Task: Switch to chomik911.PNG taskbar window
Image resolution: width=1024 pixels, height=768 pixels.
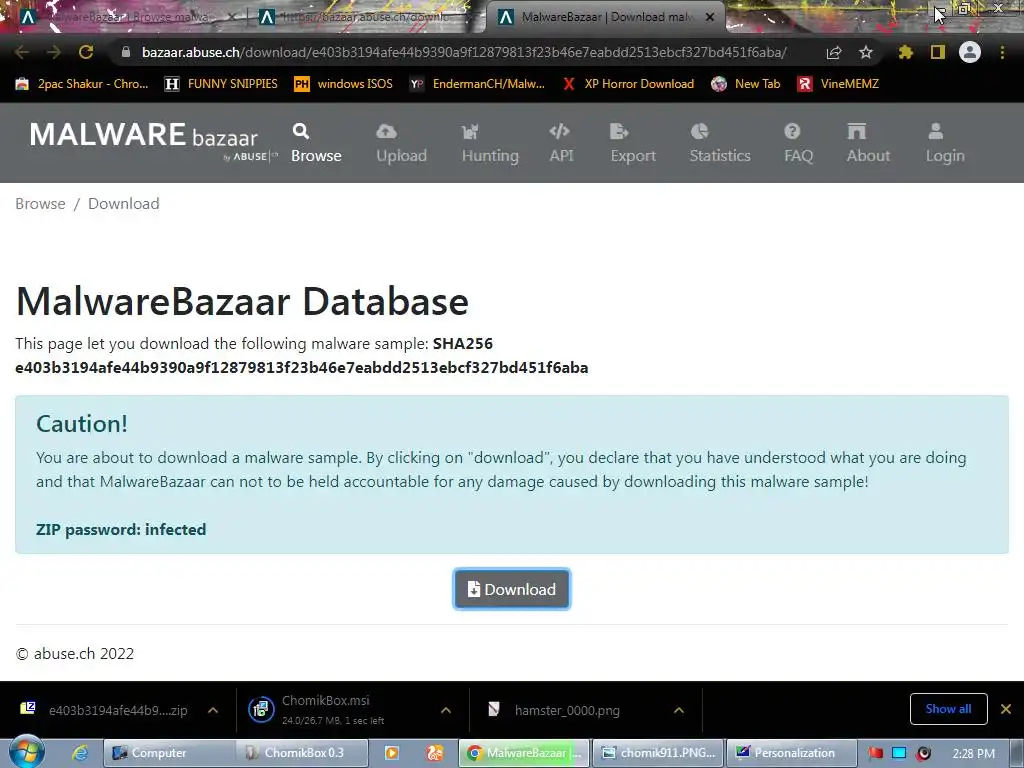Action: tap(658, 753)
